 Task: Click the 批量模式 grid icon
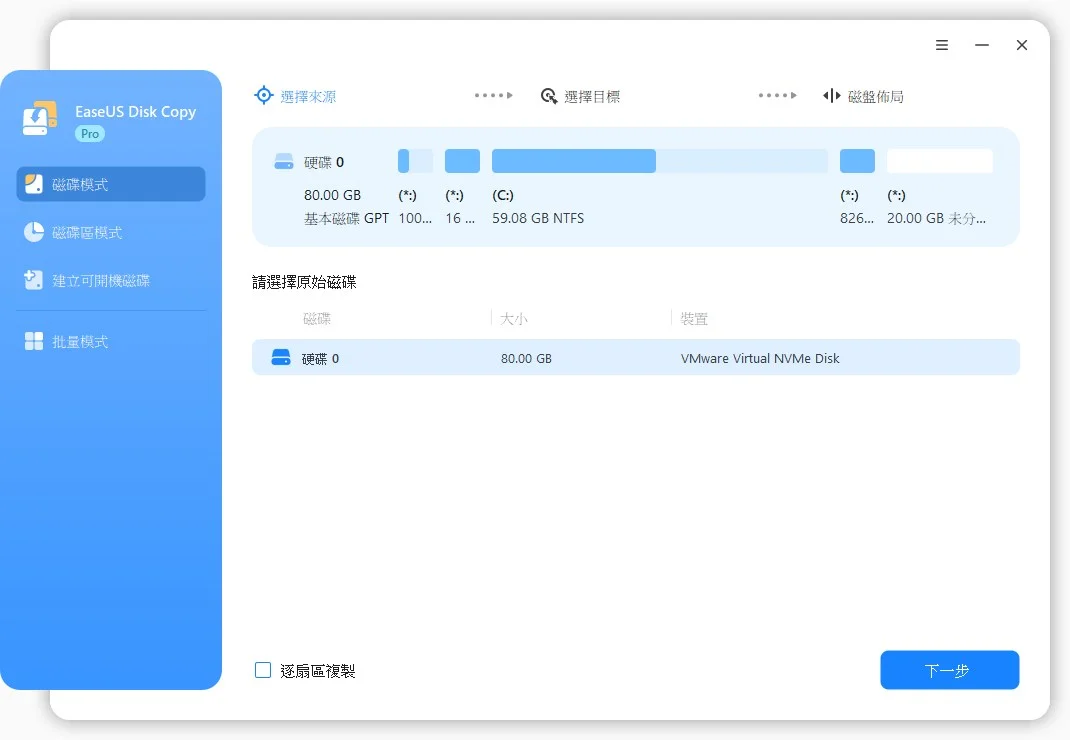(x=33, y=341)
